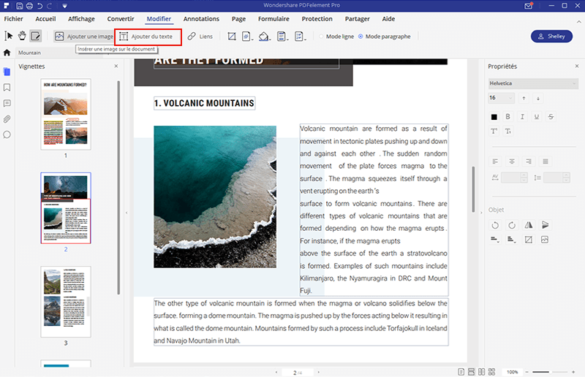Open the Protection tab

[317, 19]
